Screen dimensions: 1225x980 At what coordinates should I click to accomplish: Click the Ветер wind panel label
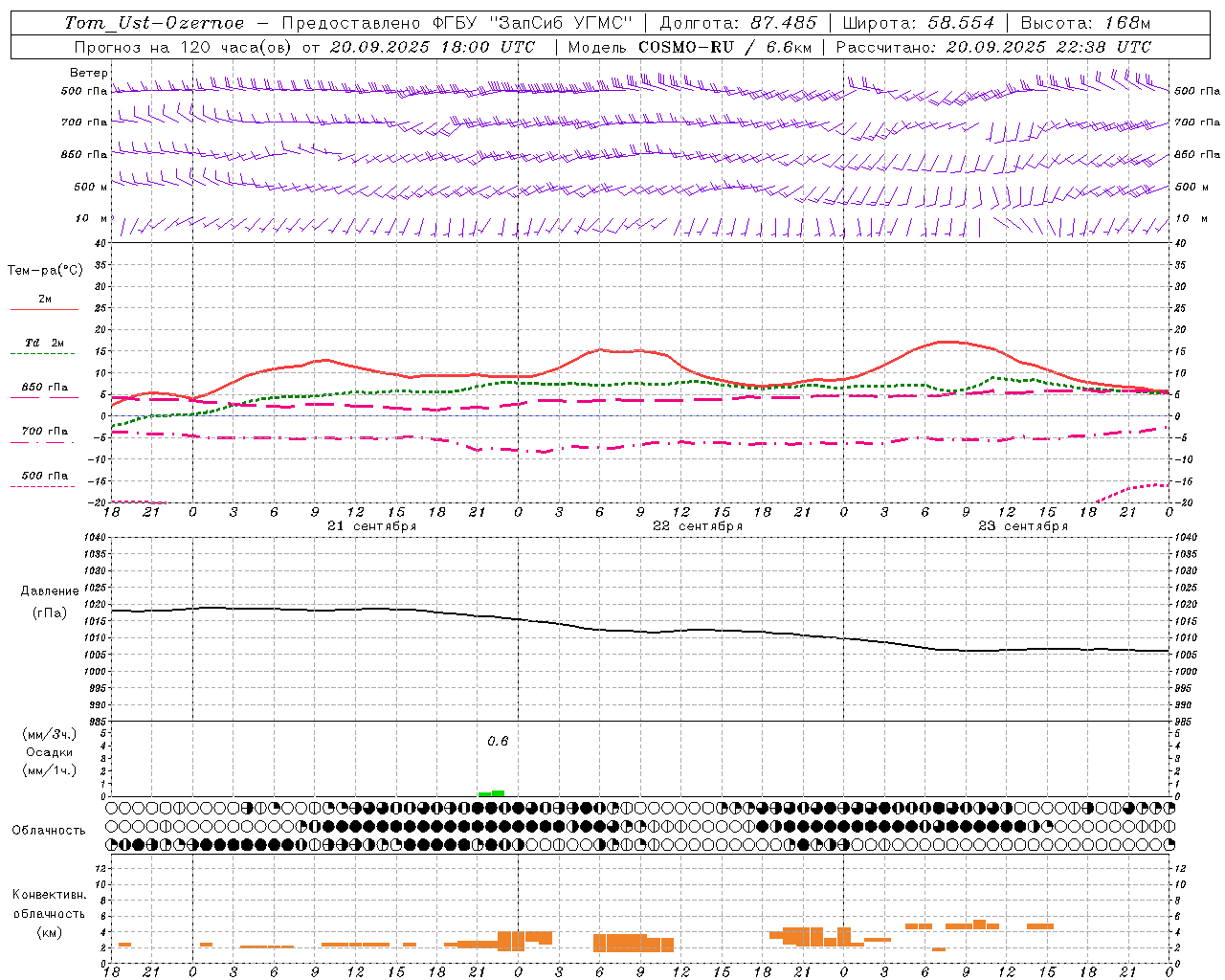pyautogui.click(x=88, y=73)
